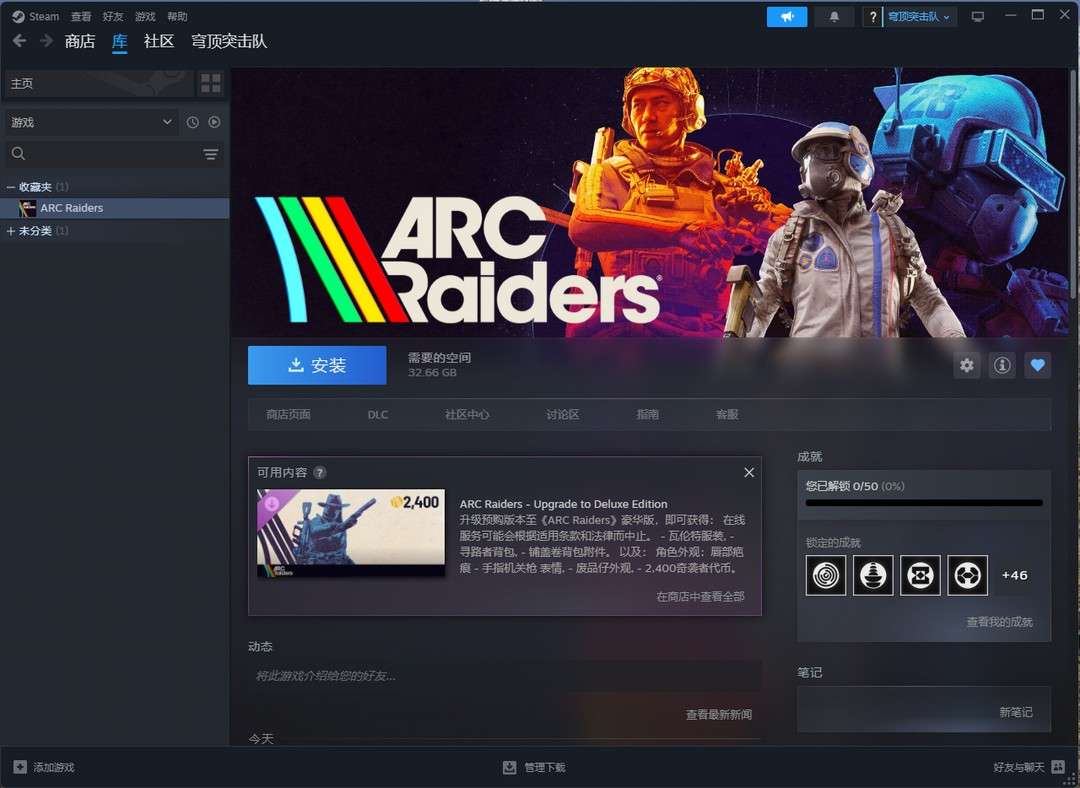The height and width of the screenshot is (788, 1080).
Task: Click the ready-to-play filter icon
Action: [x=214, y=122]
